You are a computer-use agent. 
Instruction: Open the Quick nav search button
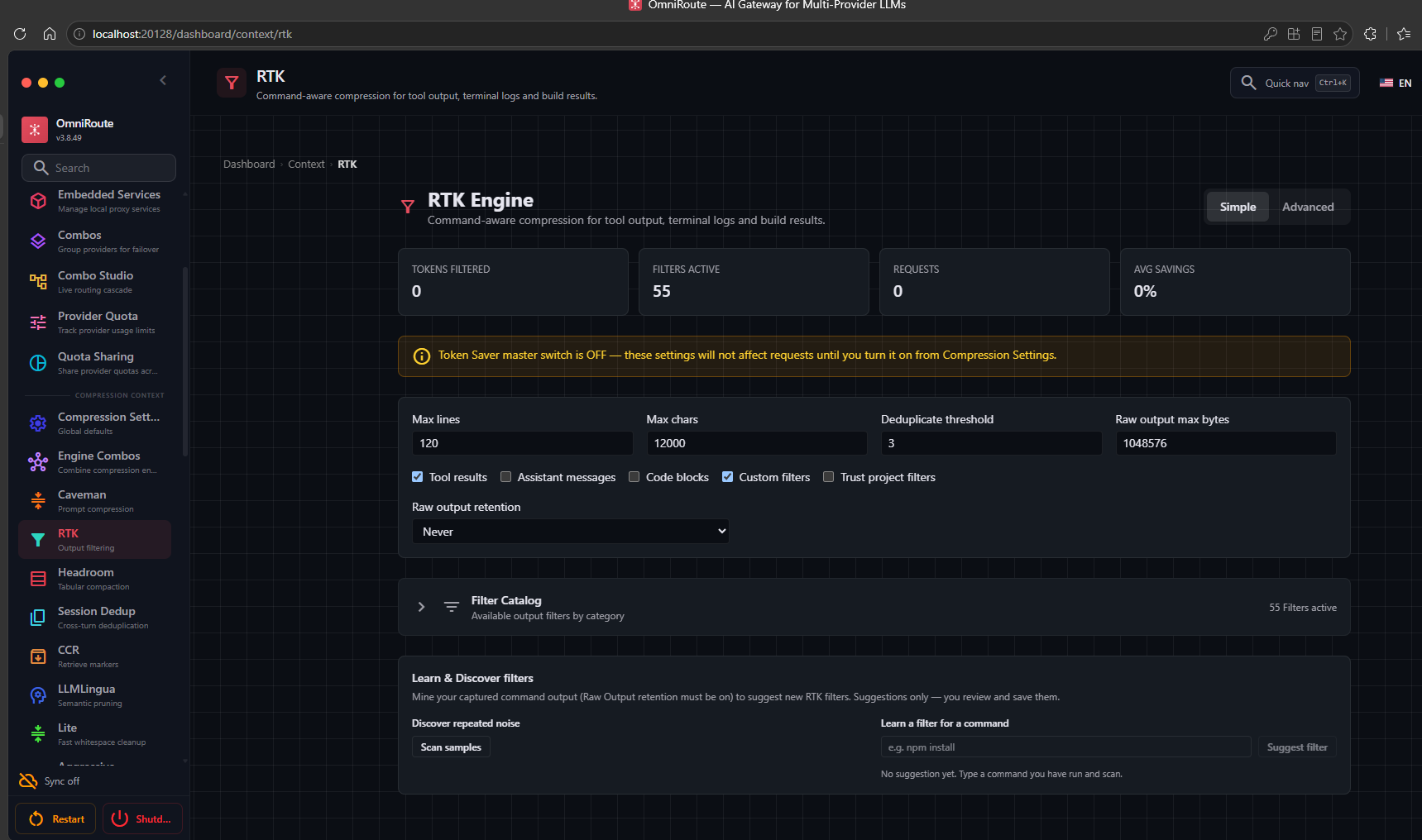pos(1295,83)
